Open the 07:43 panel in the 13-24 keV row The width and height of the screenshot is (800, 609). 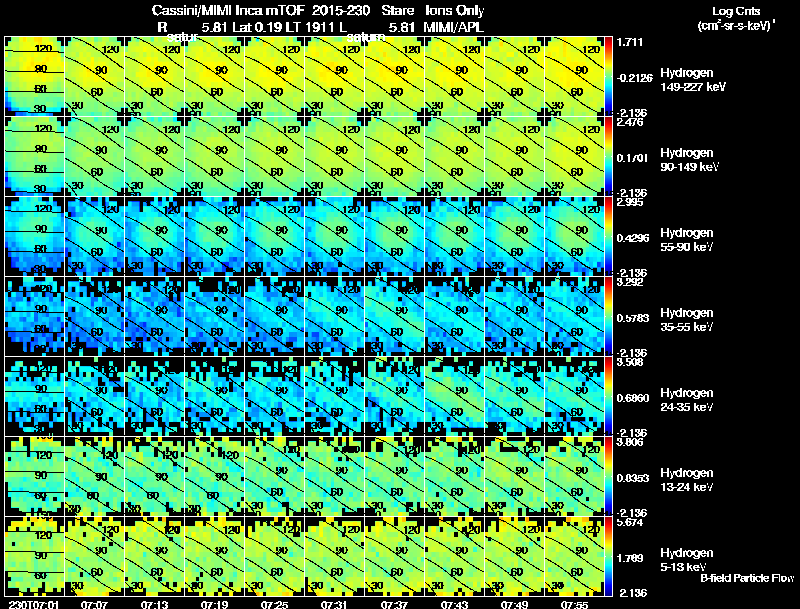pos(454,476)
